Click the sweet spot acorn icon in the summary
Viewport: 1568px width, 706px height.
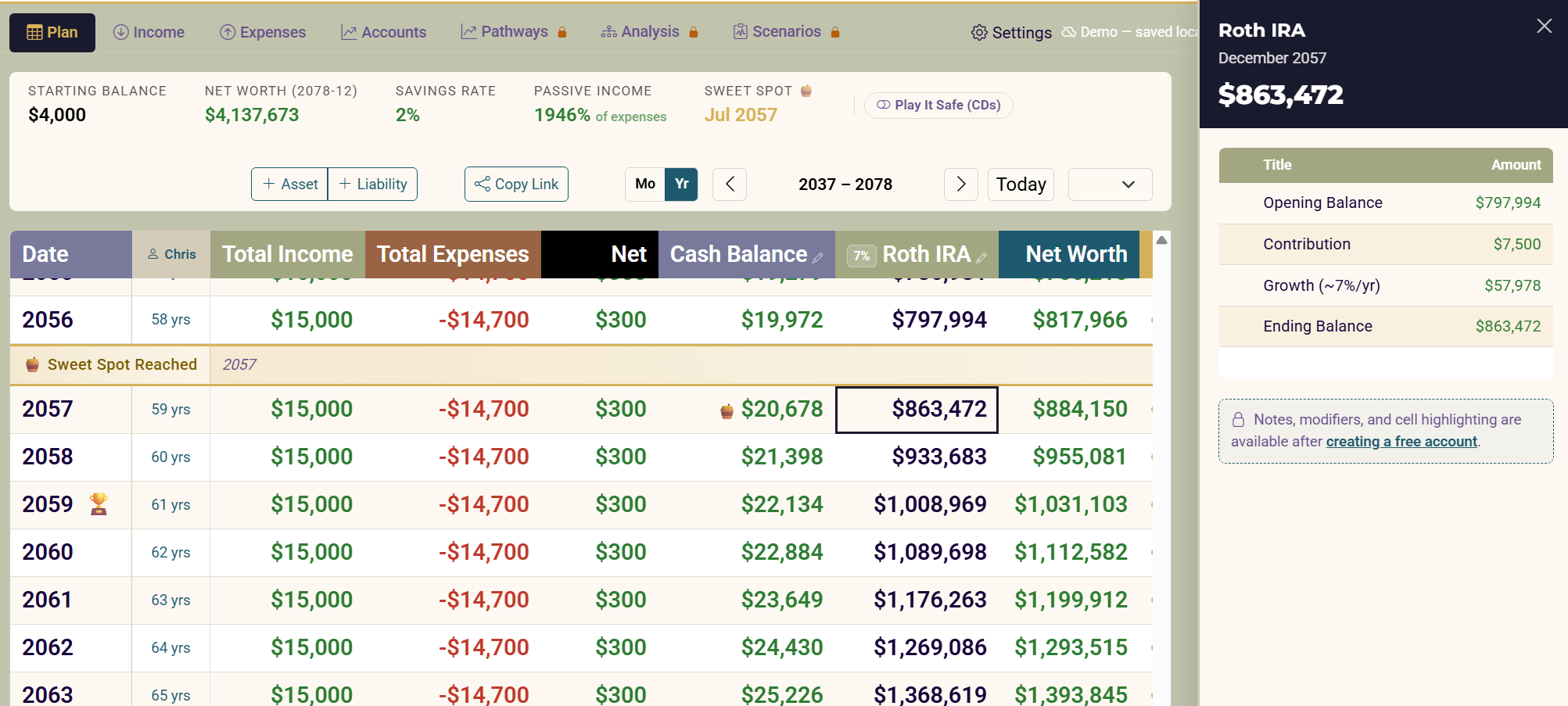[806, 91]
